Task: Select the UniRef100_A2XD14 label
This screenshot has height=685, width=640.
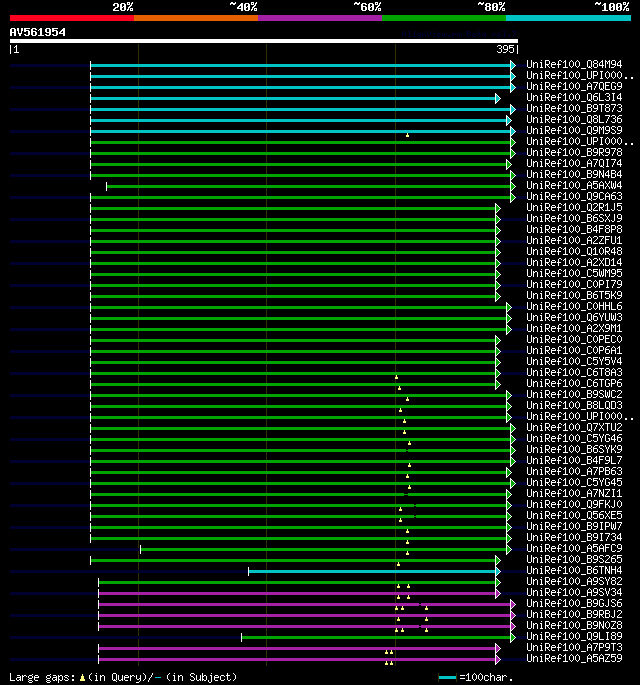Action: point(574,263)
